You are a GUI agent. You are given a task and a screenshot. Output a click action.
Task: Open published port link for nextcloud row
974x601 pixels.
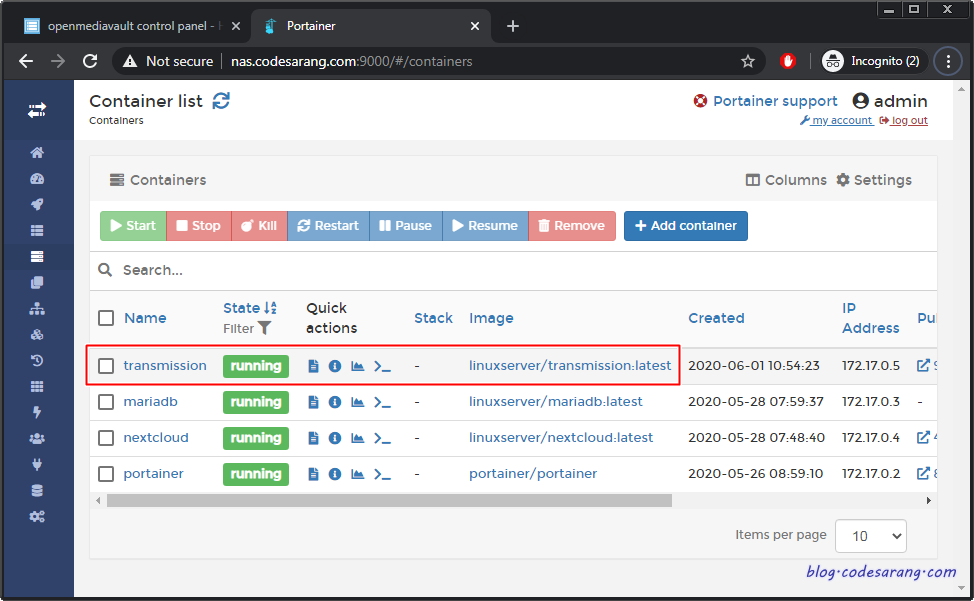click(x=924, y=438)
